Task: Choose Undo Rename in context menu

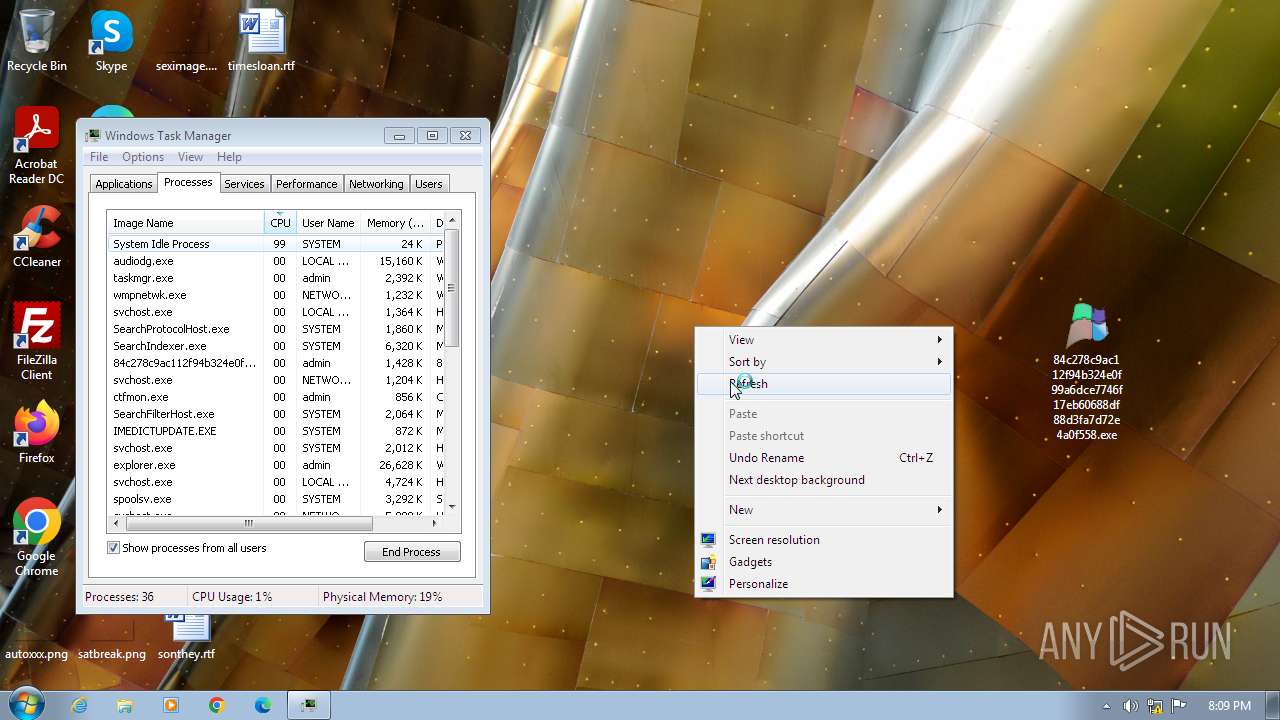Action: [x=824, y=458]
